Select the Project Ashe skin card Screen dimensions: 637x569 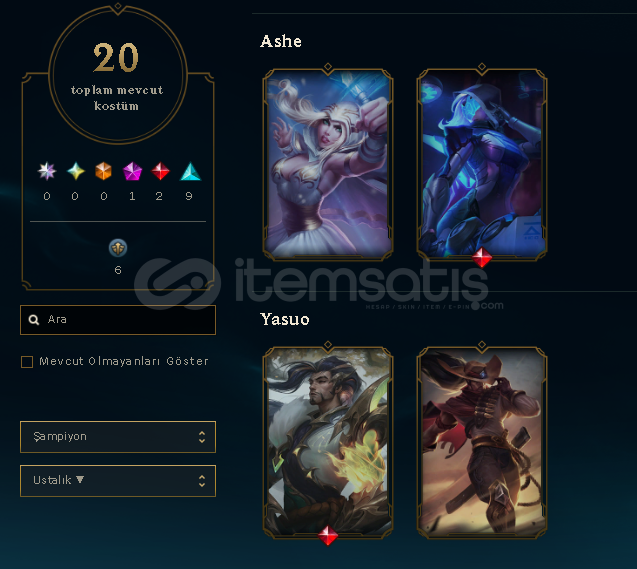(x=482, y=164)
